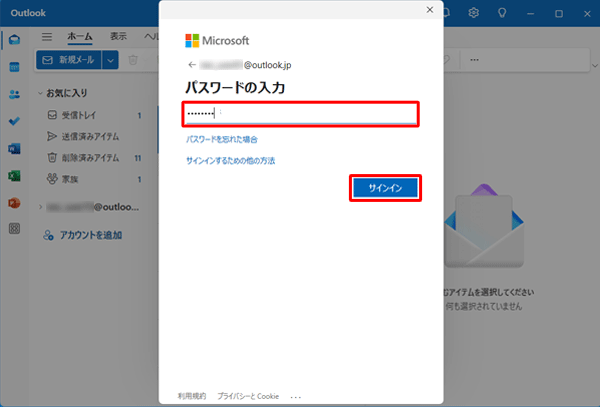Switch to the ホーム tab
600x407 pixels.
80,36
